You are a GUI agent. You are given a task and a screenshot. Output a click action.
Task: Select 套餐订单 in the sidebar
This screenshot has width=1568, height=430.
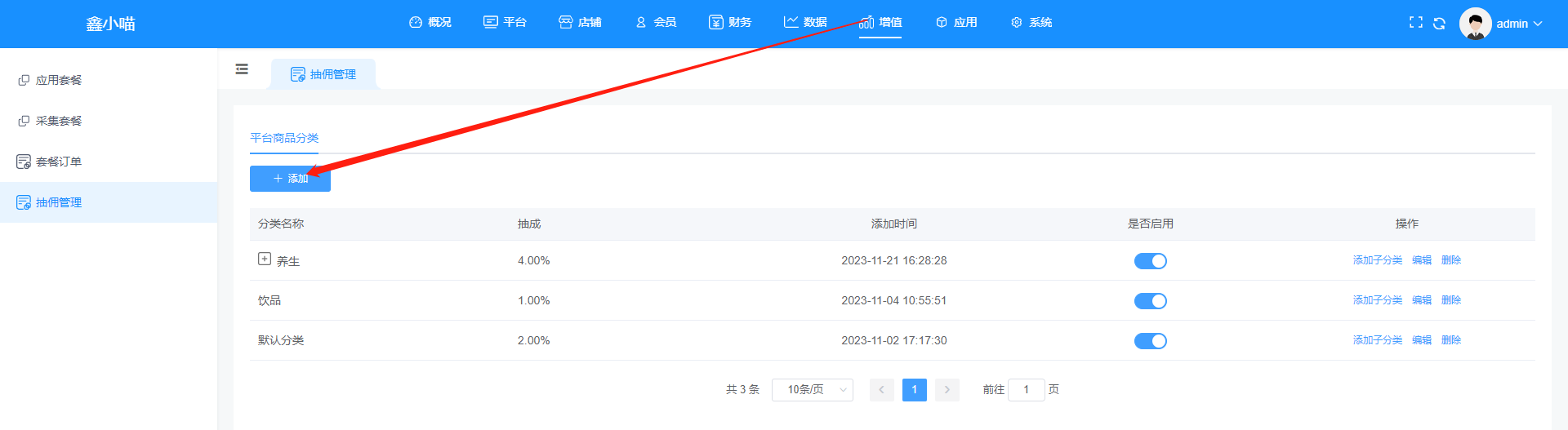pyautogui.click(x=109, y=162)
